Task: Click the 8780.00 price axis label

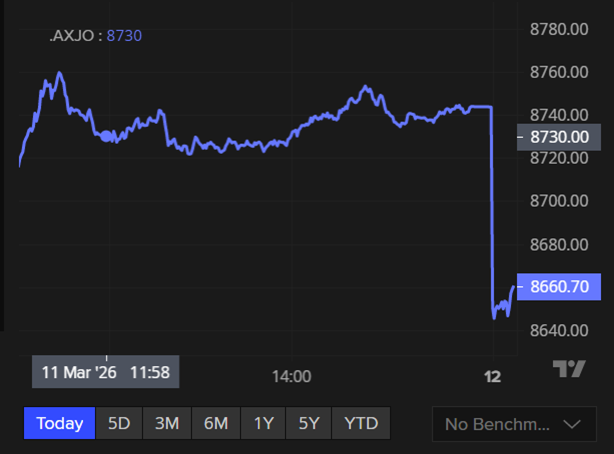Action: pyautogui.click(x=558, y=29)
